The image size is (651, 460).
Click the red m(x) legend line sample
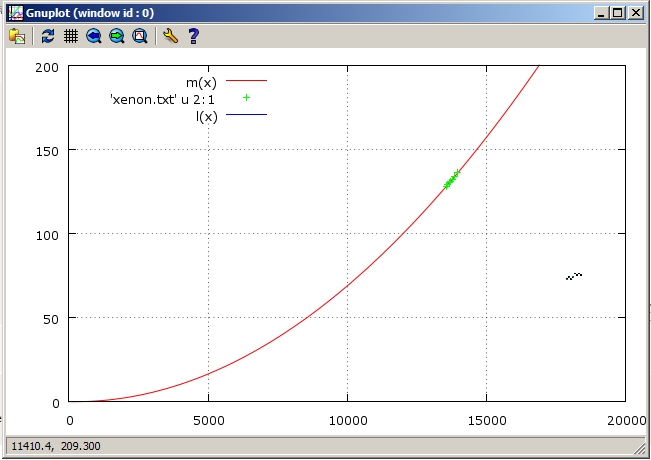tap(247, 81)
